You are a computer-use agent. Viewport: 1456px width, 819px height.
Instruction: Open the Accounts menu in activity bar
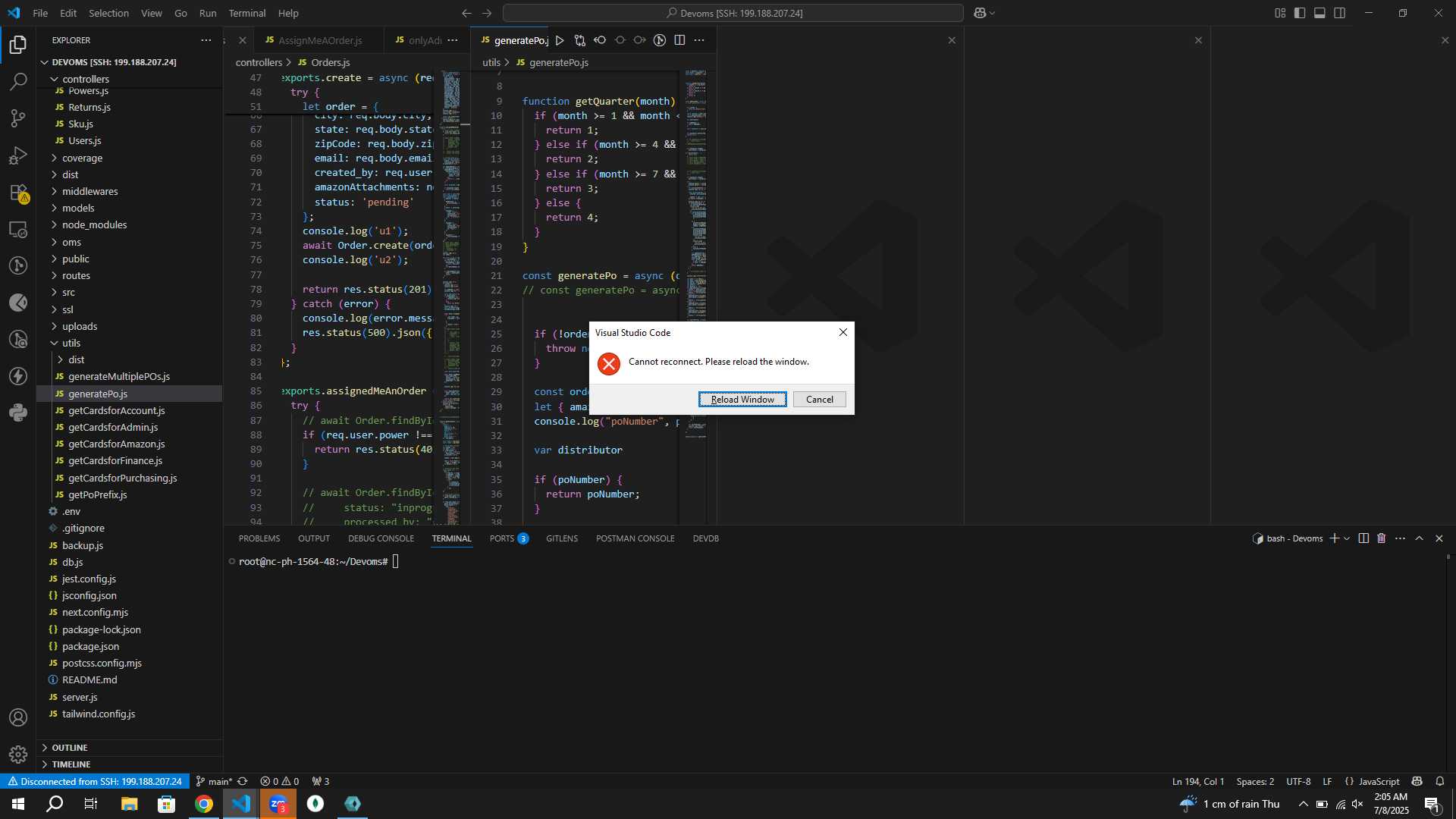pyautogui.click(x=18, y=717)
